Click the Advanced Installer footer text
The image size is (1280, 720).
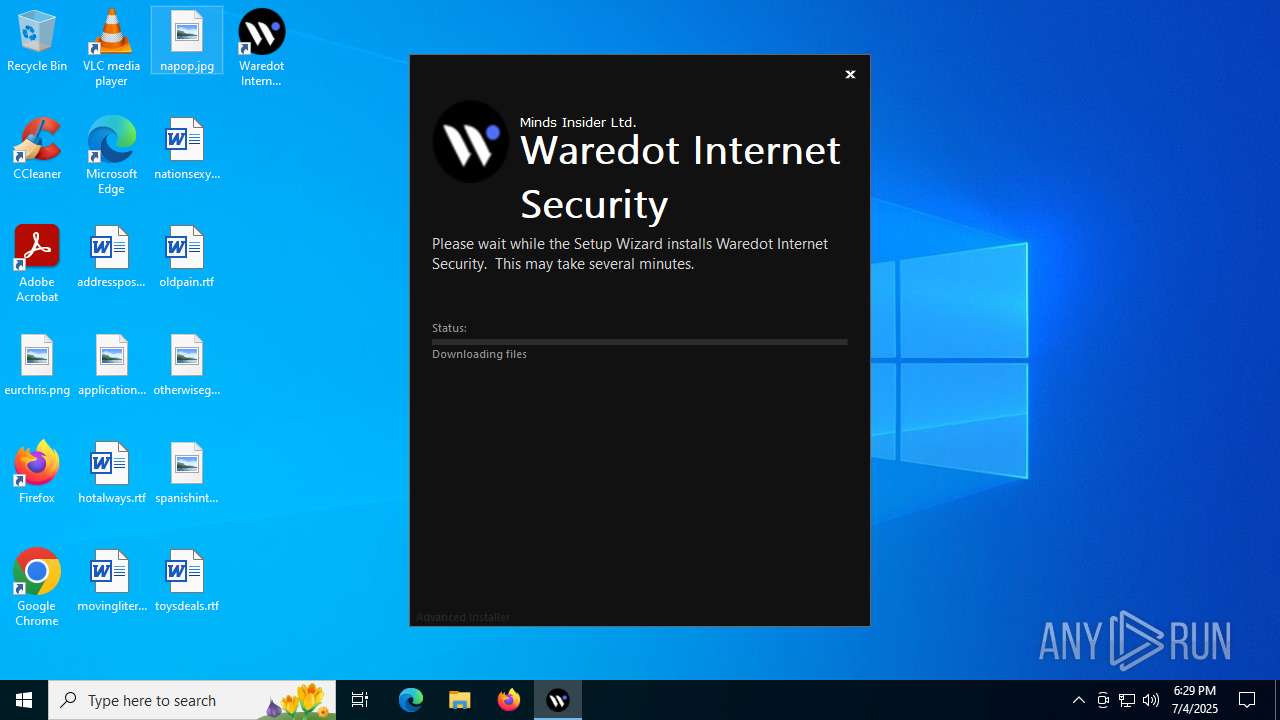point(463,617)
